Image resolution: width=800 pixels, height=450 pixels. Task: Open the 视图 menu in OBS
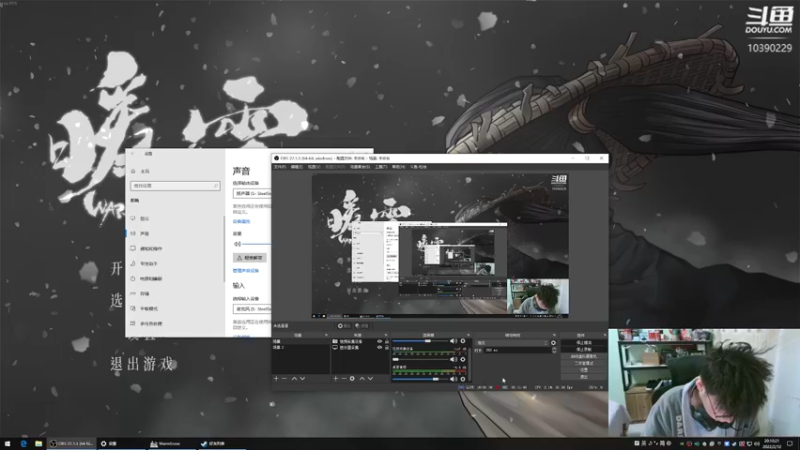pos(314,167)
